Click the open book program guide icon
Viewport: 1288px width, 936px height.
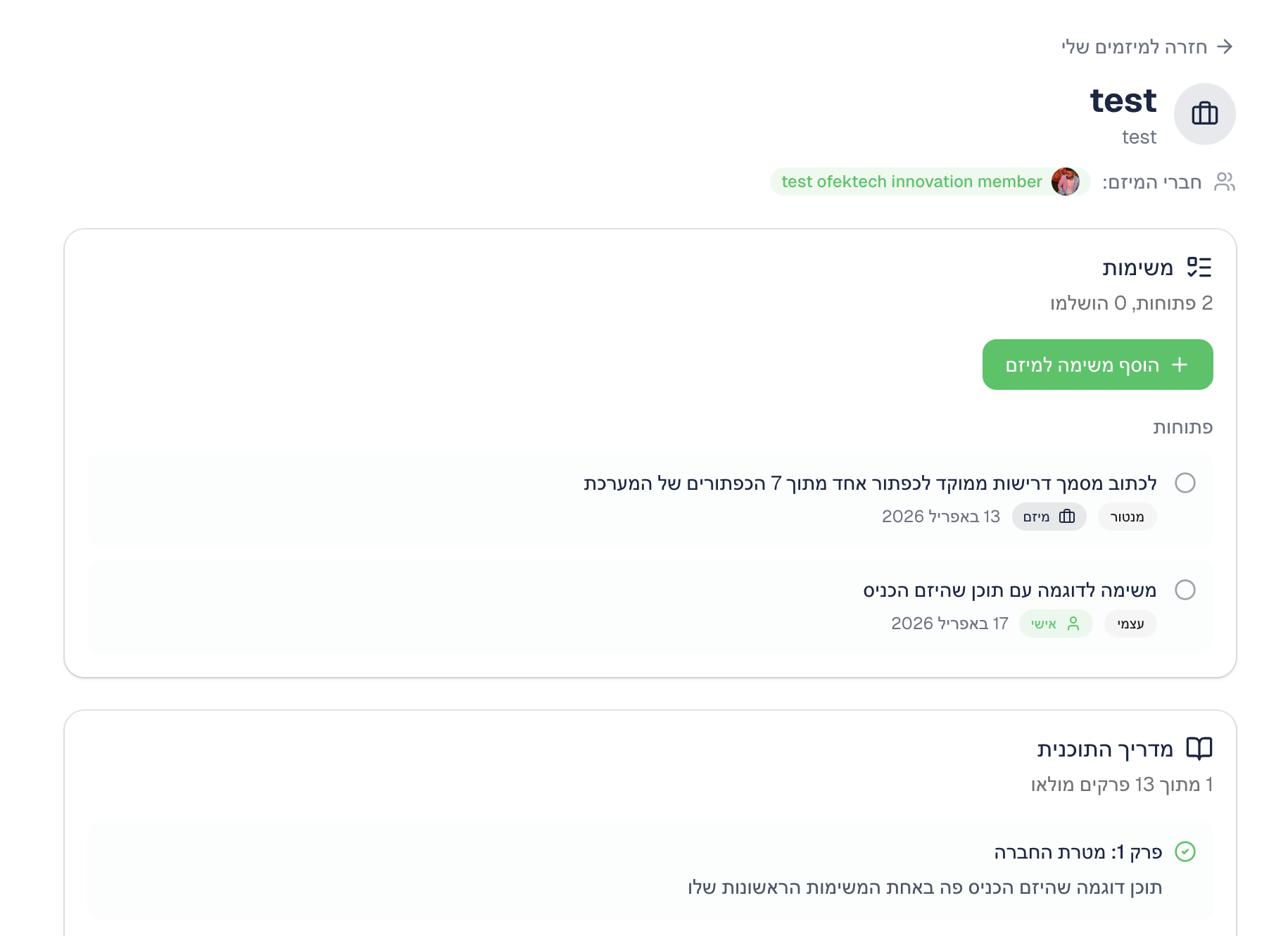tap(1199, 748)
